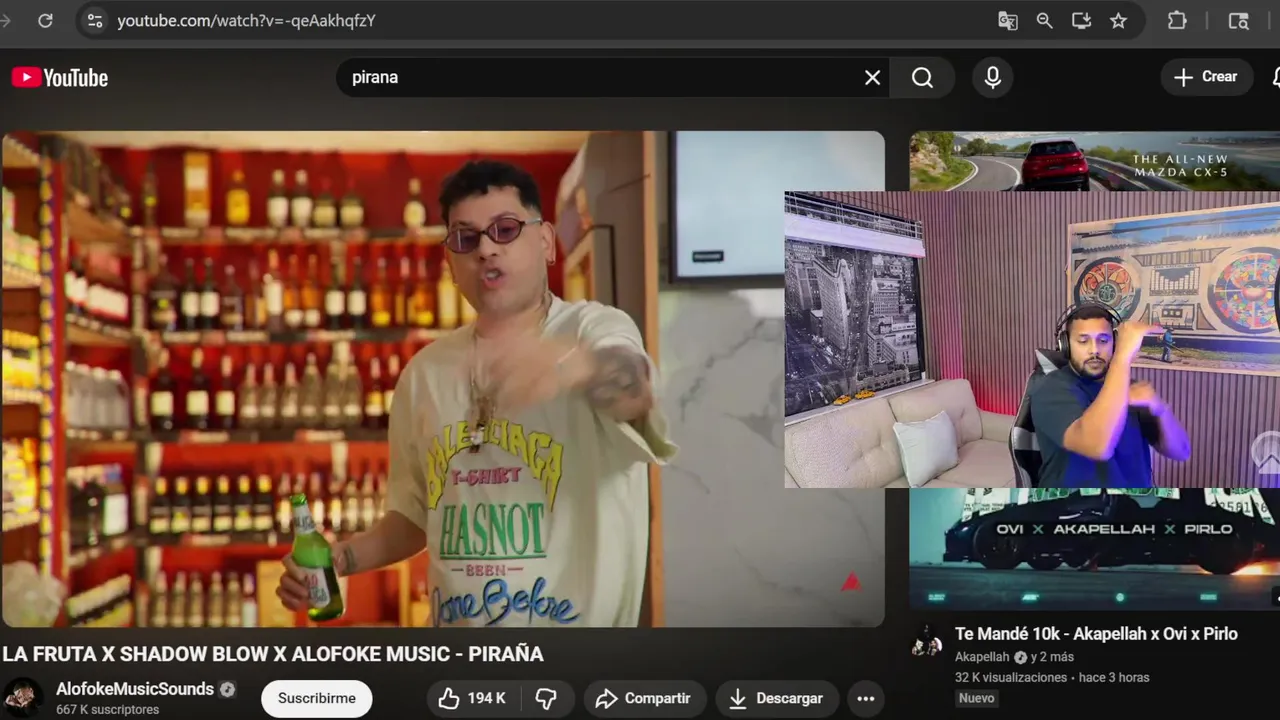Open the tab search icon beside the extensions button

point(1238,20)
